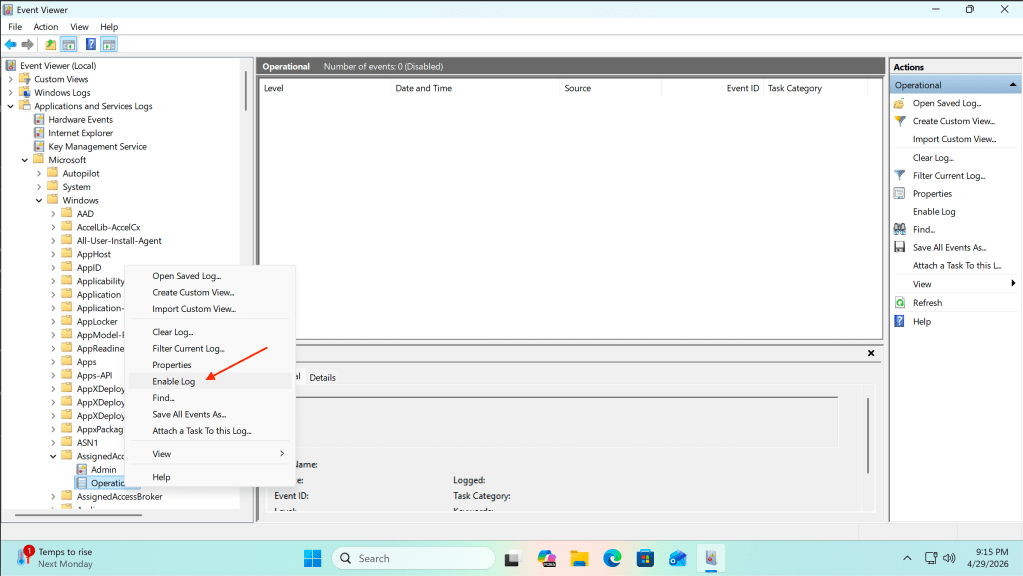The image size is (1023, 576).
Task: Click the Filter Current Log funnel icon in Actions
Action: coord(899,176)
